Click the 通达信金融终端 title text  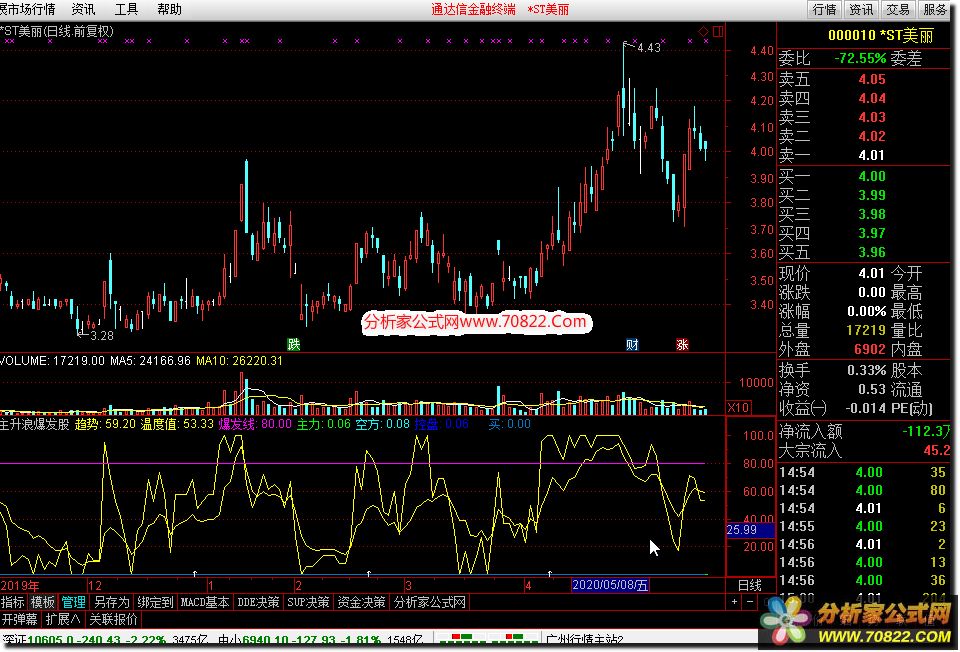point(473,9)
